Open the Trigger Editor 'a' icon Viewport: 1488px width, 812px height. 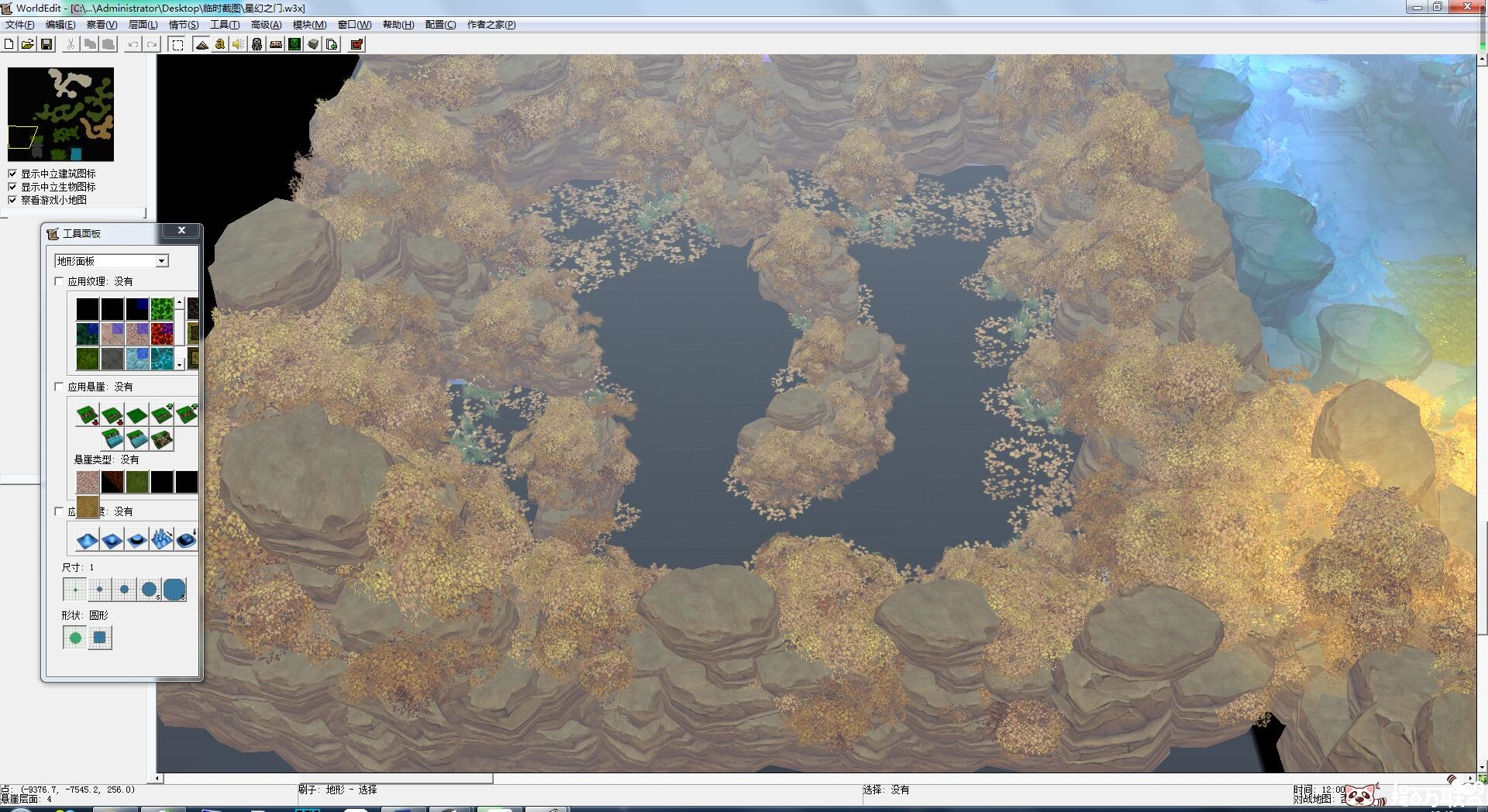(x=220, y=44)
